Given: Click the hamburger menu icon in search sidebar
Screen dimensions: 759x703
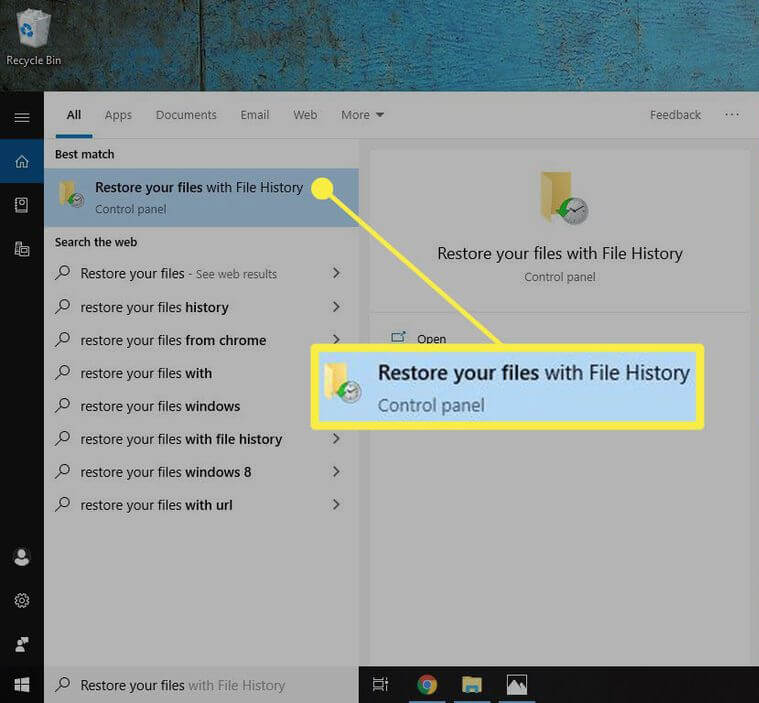Looking at the screenshot, I should tap(21, 118).
